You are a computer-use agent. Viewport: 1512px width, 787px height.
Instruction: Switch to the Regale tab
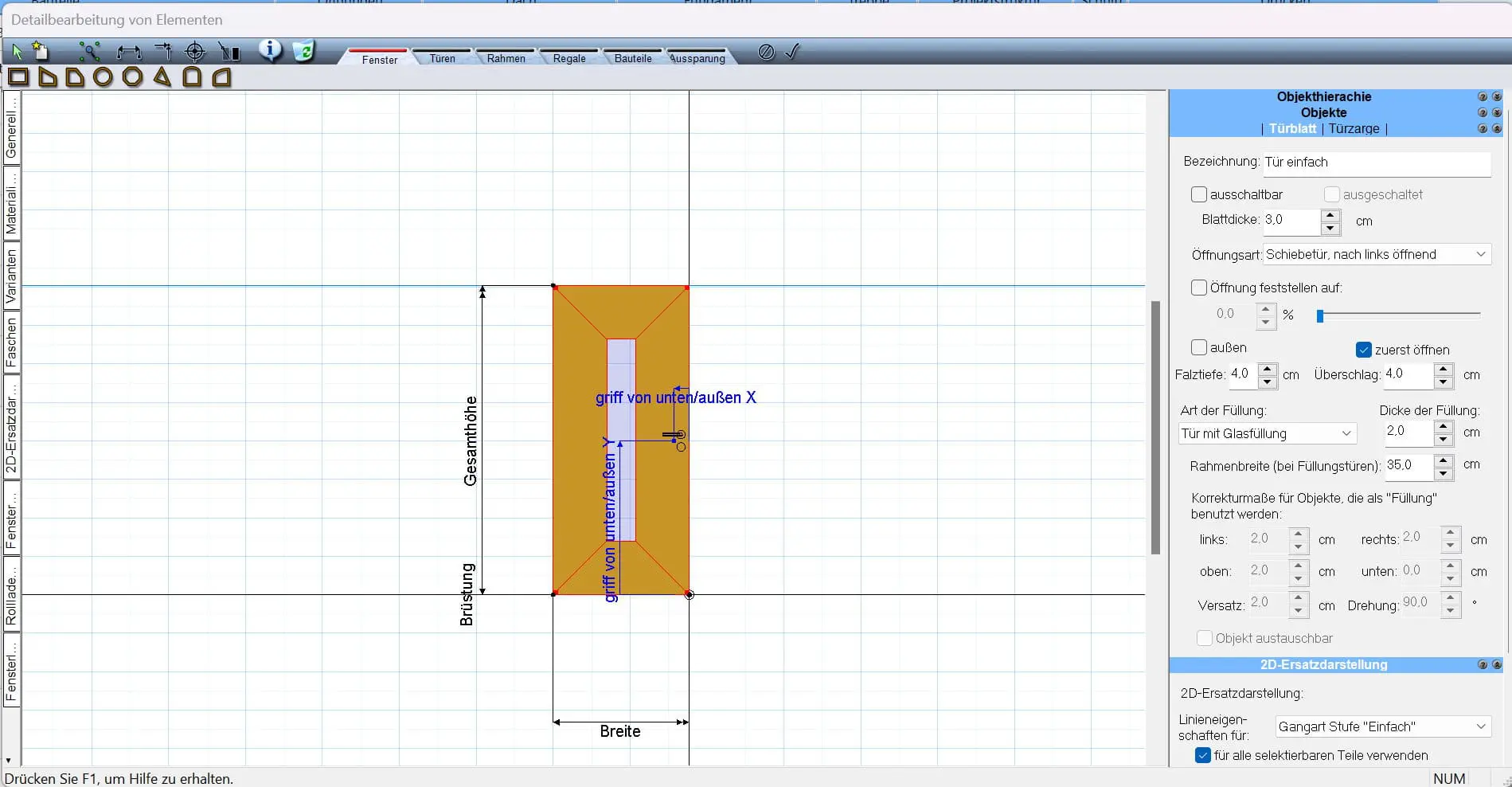[569, 58]
